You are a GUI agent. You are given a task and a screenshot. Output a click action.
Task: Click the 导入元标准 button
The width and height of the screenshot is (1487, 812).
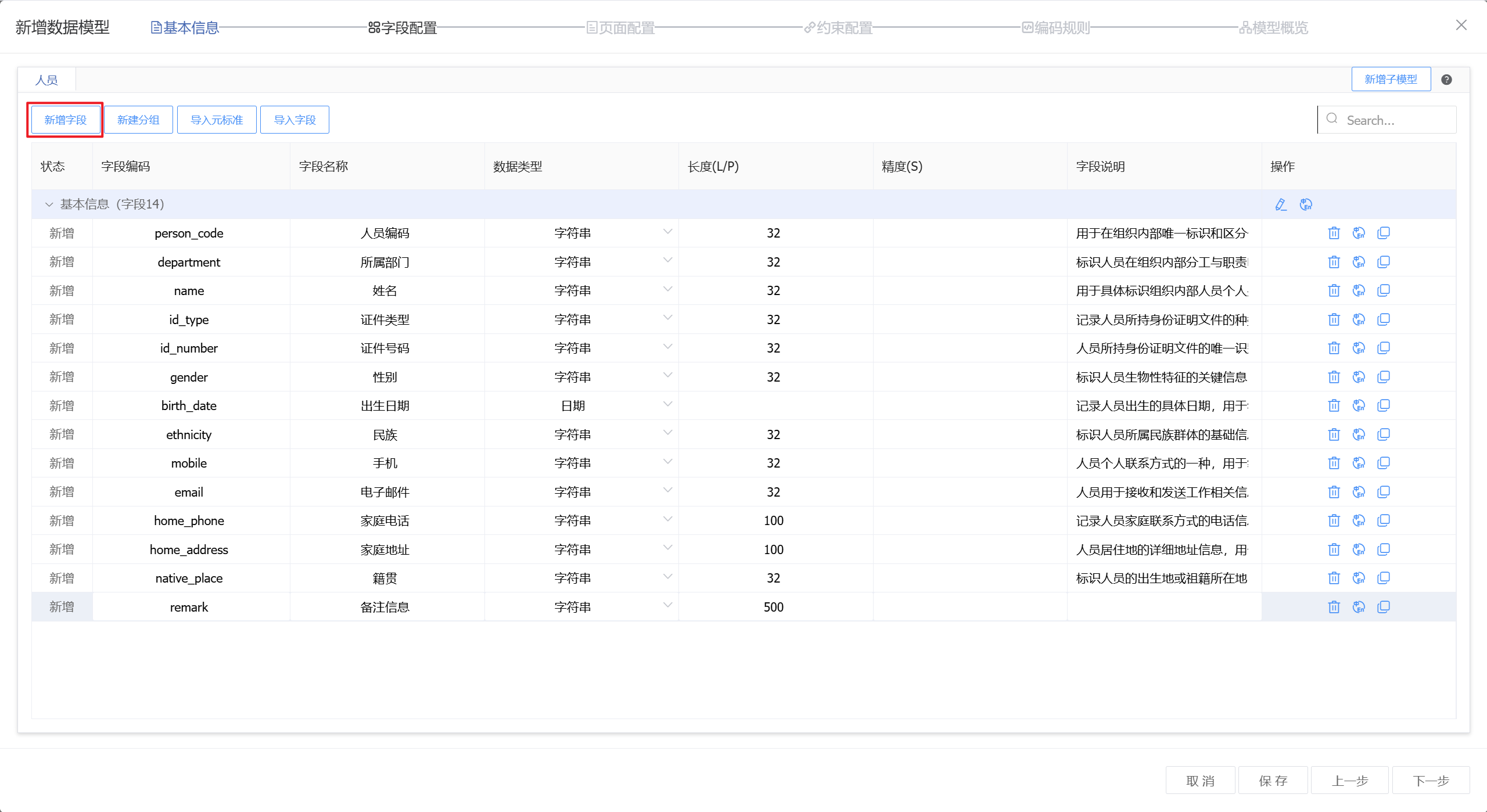point(217,120)
